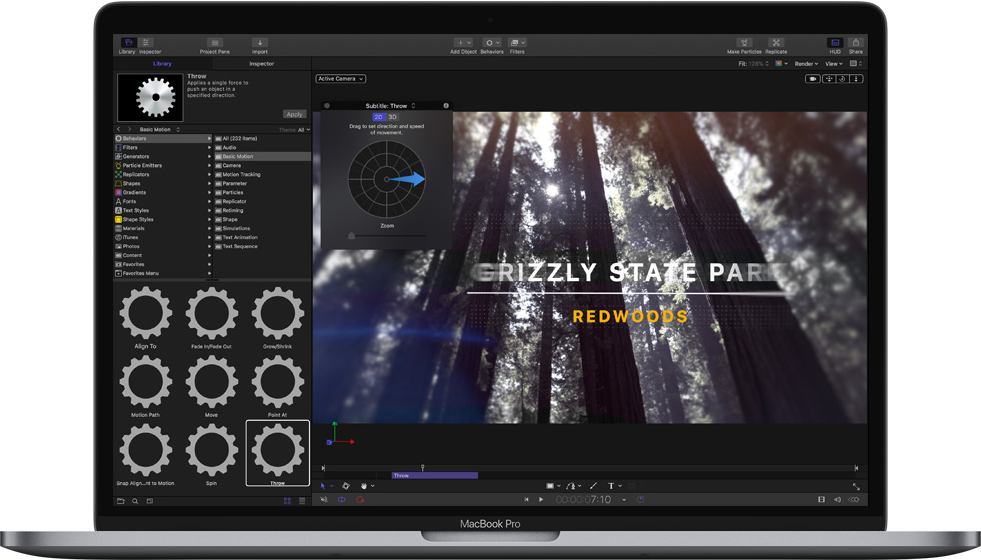Click the camera icon above the canvas

[x=813, y=79]
